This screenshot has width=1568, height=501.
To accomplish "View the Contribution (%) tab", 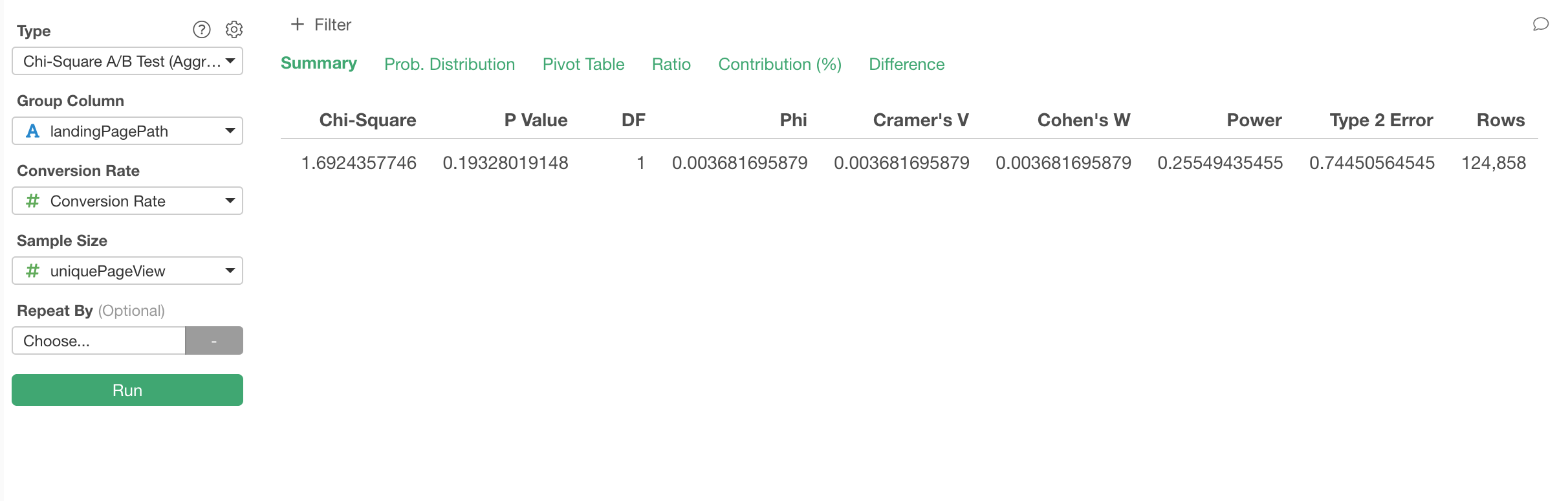I will pyautogui.click(x=779, y=64).
